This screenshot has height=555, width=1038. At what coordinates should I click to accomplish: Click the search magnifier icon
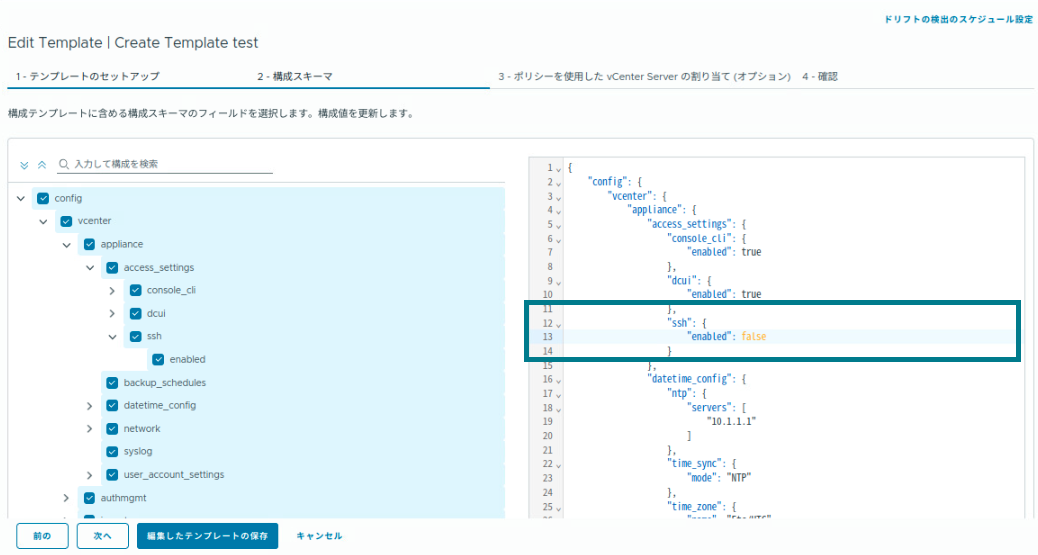point(64,164)
